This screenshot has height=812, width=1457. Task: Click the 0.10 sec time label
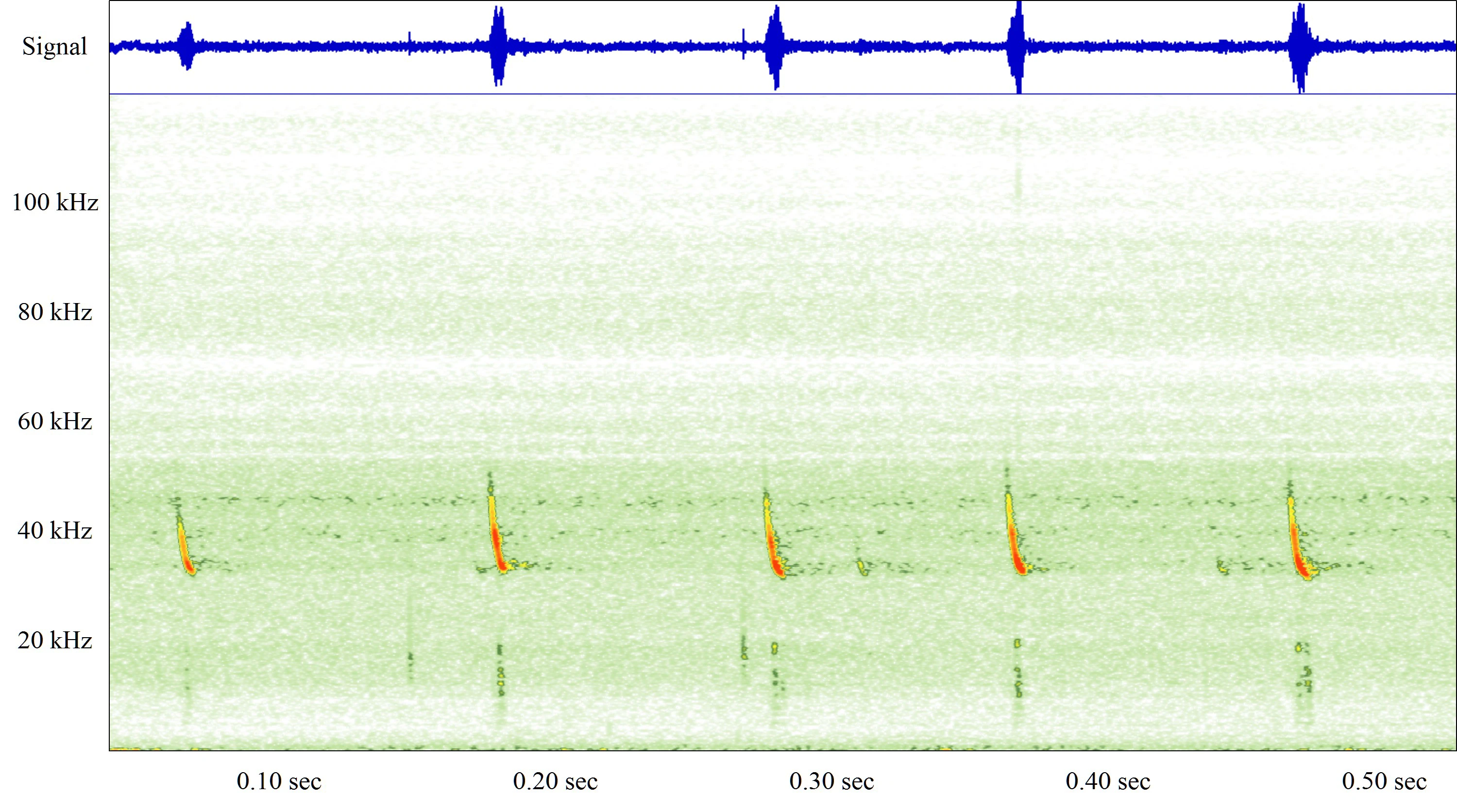(x=279, y=781)
